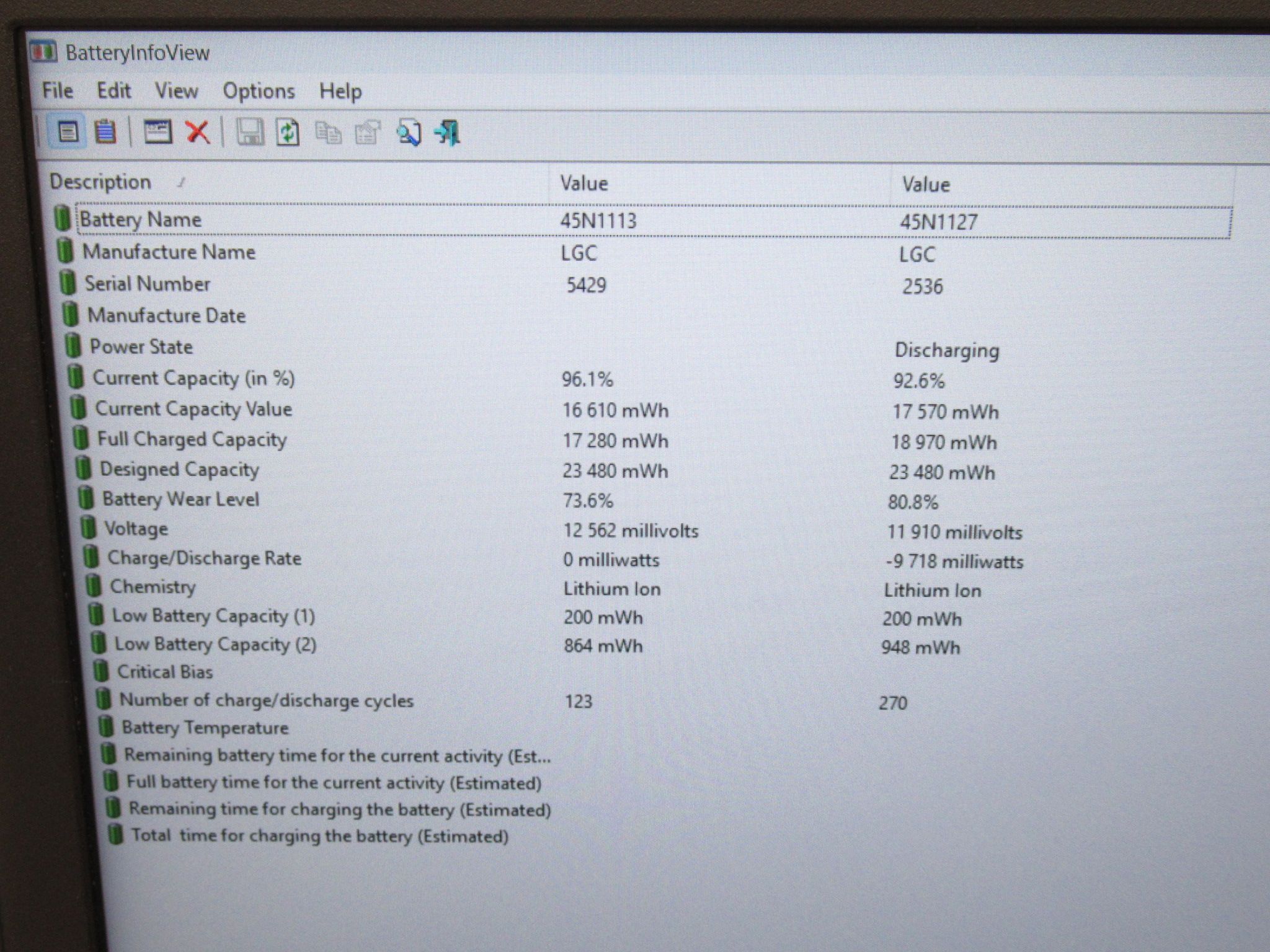Open the Edit menu
The height and width of the screenshot is (952, 1270).
(x=114, y=91)
